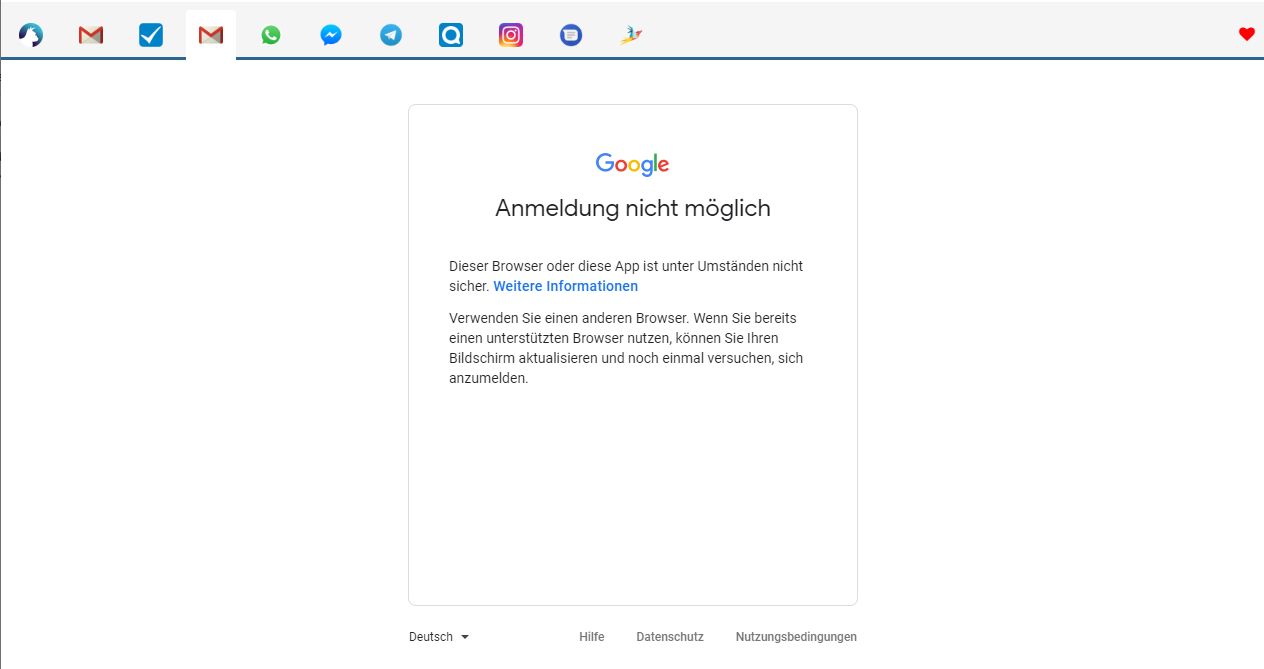Open the Hilfe link
Image resolution: width=1264 pixels, height=669 pixels.
pyautogui.click(x=592, y=637)
